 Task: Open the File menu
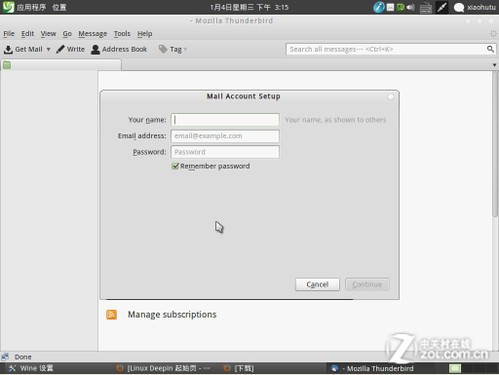pyautogui.click(x=9, y=34)
